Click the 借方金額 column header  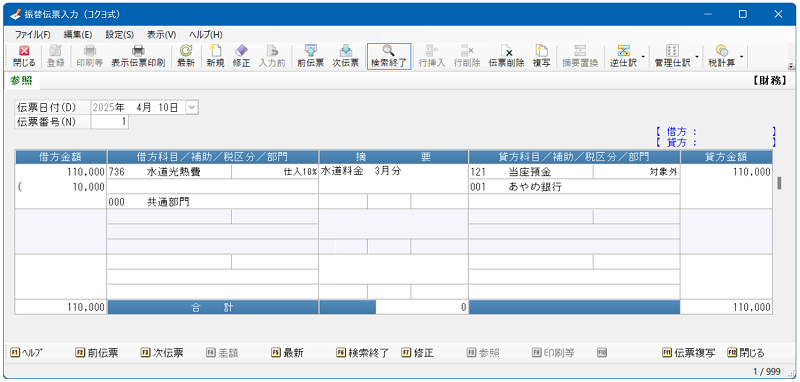point(61,157)
